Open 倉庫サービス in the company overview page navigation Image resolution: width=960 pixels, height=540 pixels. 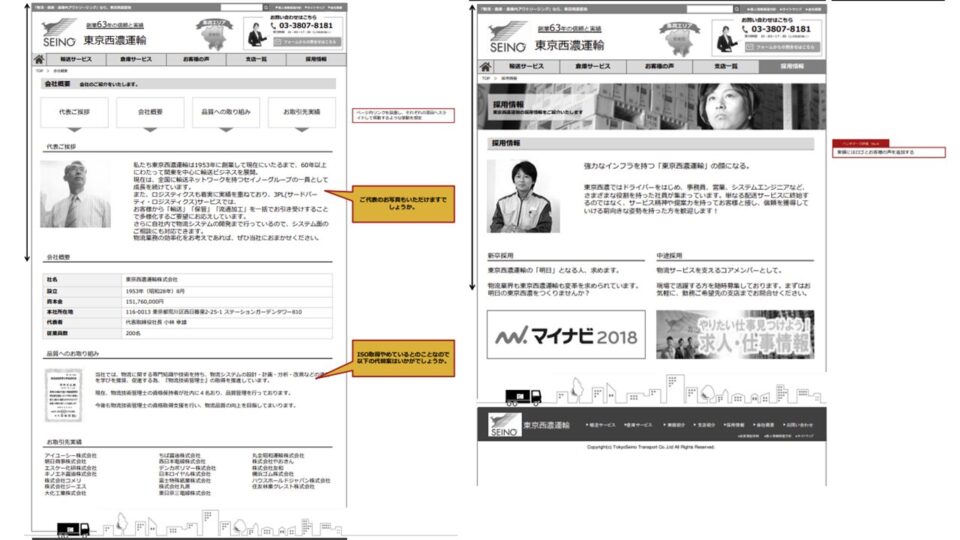(136, 59)
